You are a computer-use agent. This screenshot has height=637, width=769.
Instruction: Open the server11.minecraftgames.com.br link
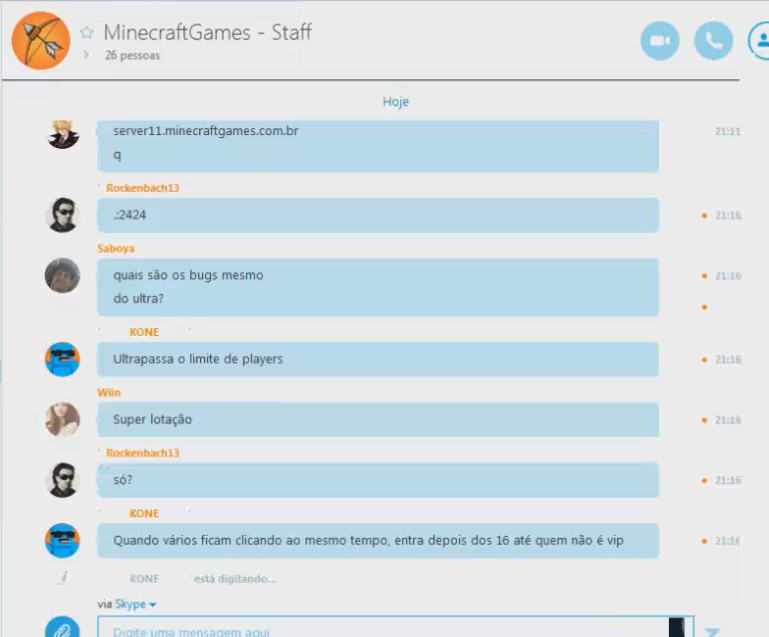pos(206,131)
